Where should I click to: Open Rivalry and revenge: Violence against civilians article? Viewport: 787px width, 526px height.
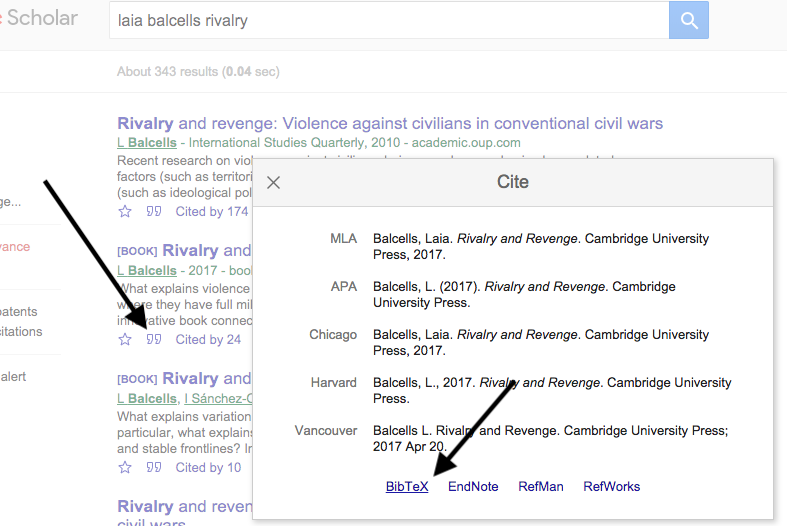390,123
